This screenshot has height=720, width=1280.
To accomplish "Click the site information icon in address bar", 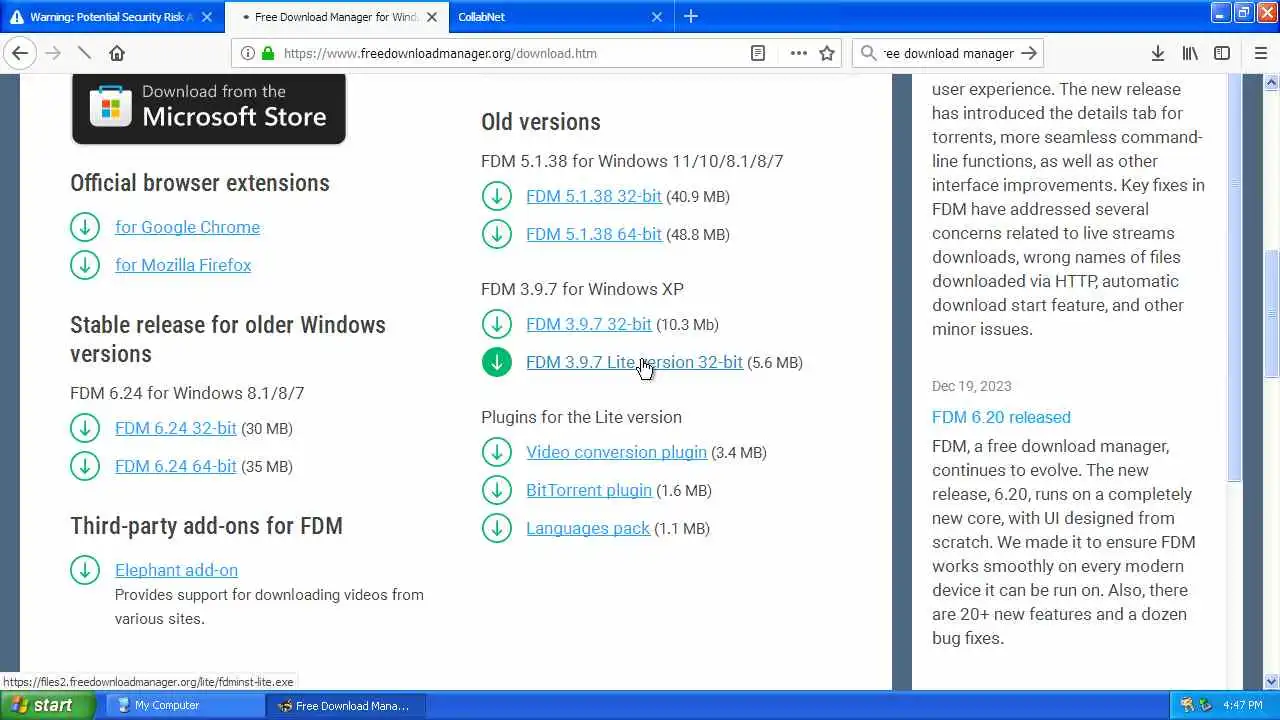I will point(247,53).
